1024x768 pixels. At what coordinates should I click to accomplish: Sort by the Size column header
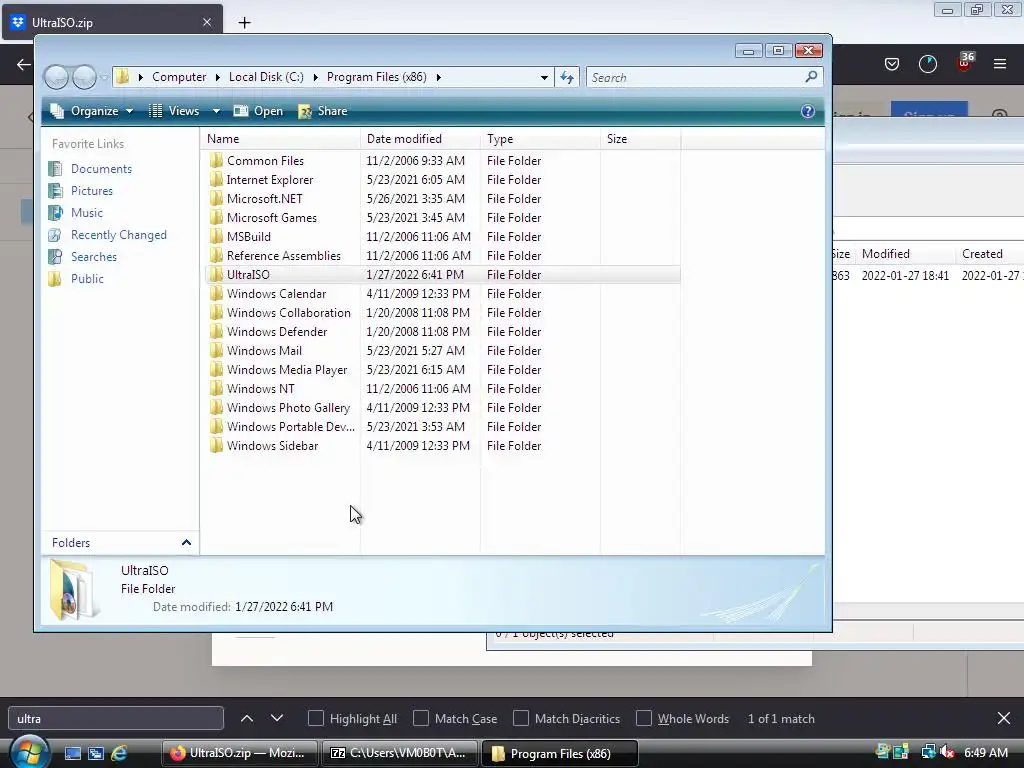point(641,138)
